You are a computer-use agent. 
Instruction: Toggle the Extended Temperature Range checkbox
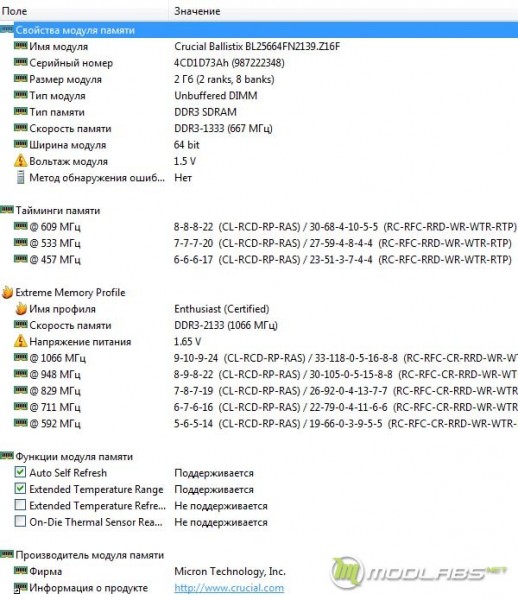(x=20, y=489)
